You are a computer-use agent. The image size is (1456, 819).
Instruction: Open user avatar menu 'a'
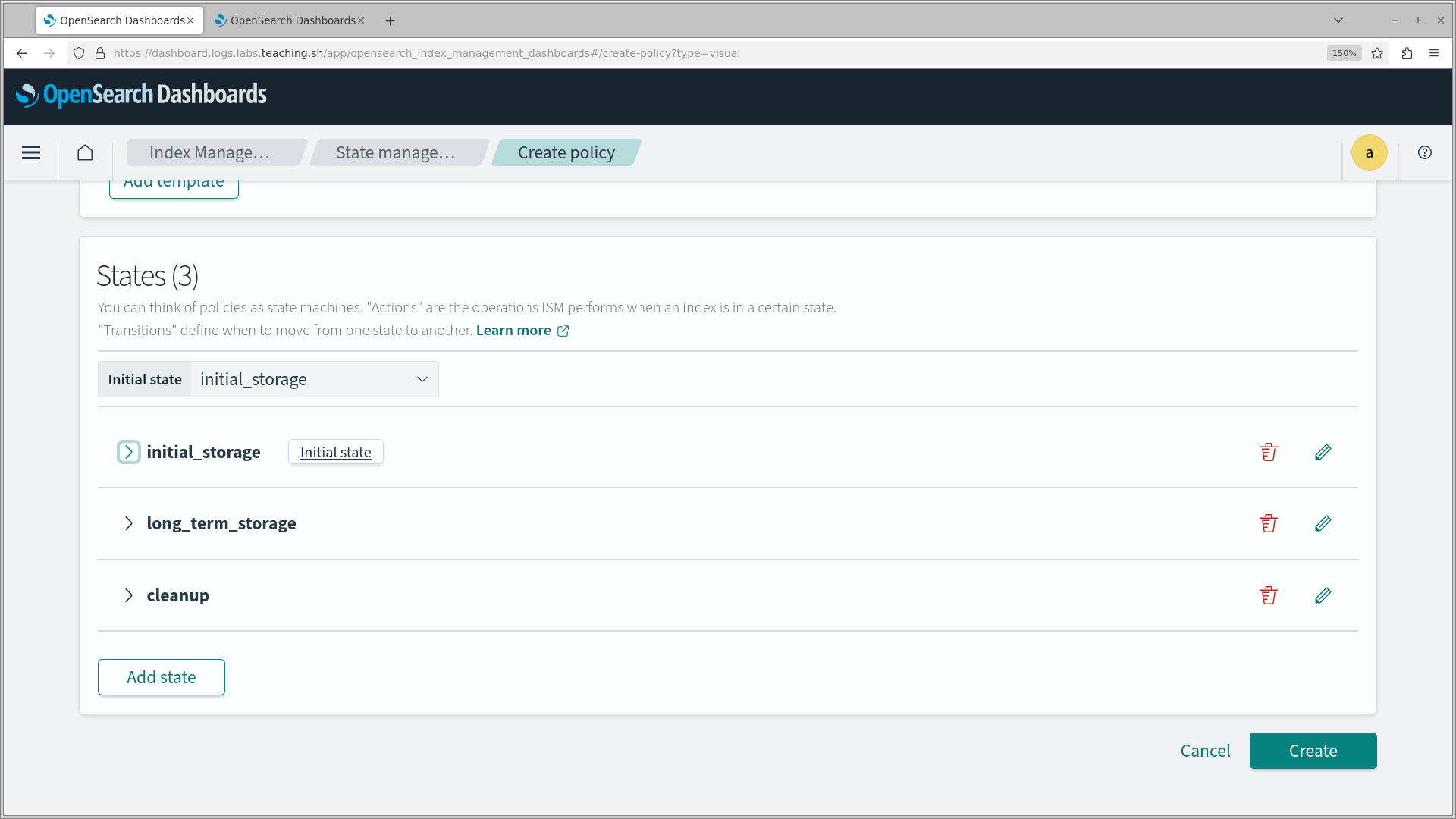click(1369, 152)
